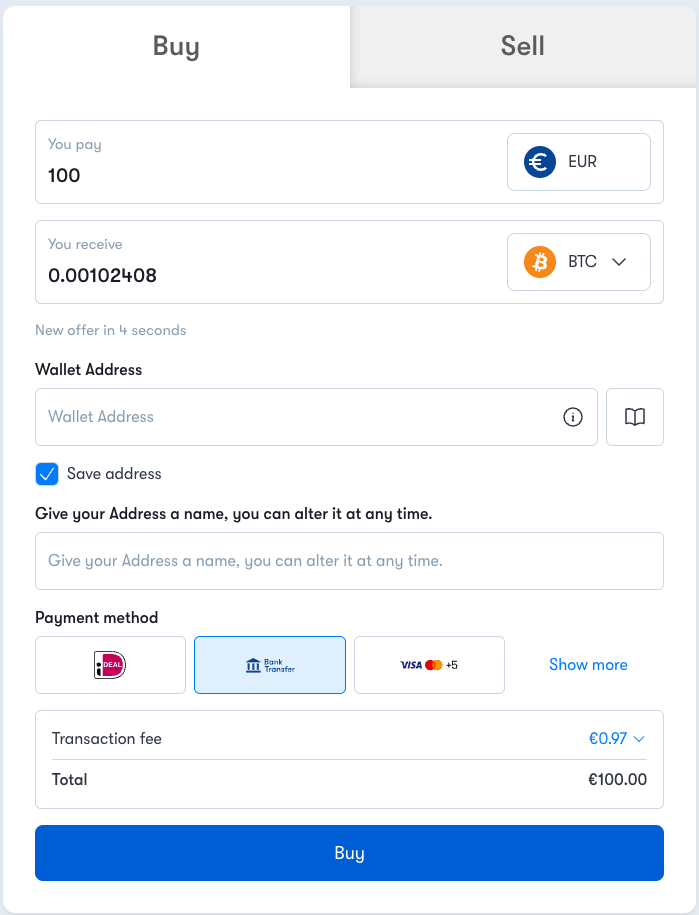Screen dimensions: 699x915
Task: Switch to the Sell tab
Action: coord(523,46)
